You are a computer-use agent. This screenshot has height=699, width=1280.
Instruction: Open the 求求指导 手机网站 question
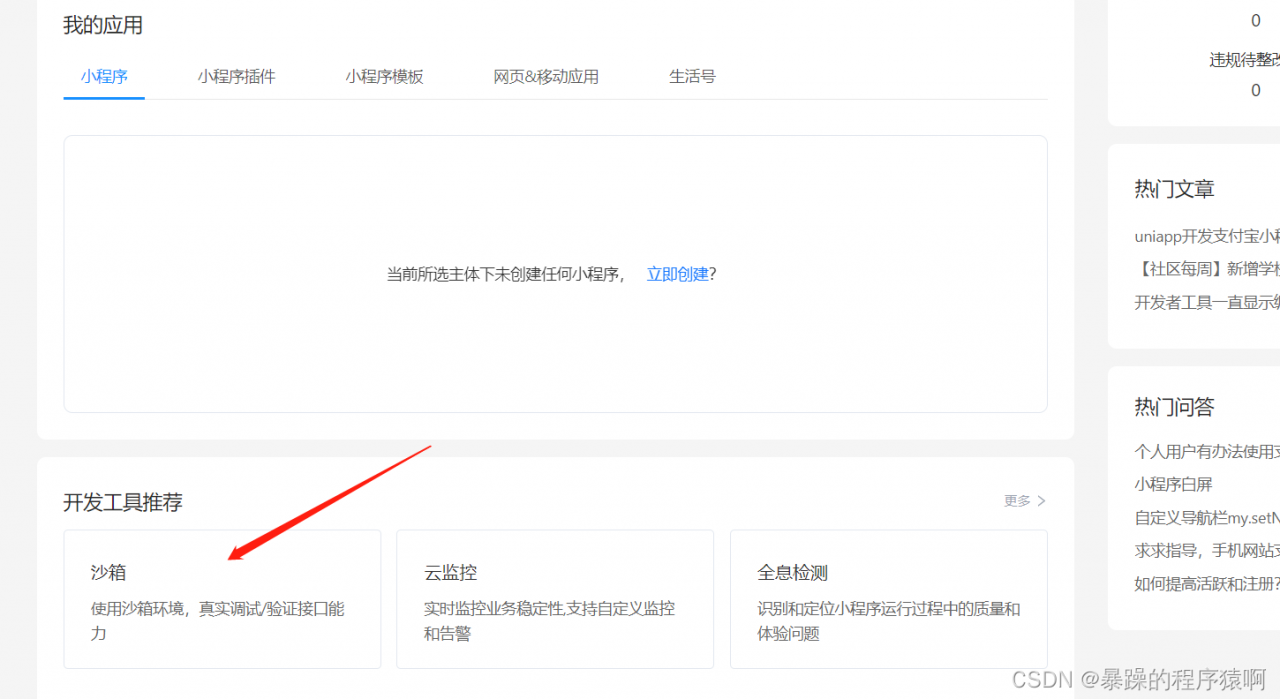point(1202,550)
